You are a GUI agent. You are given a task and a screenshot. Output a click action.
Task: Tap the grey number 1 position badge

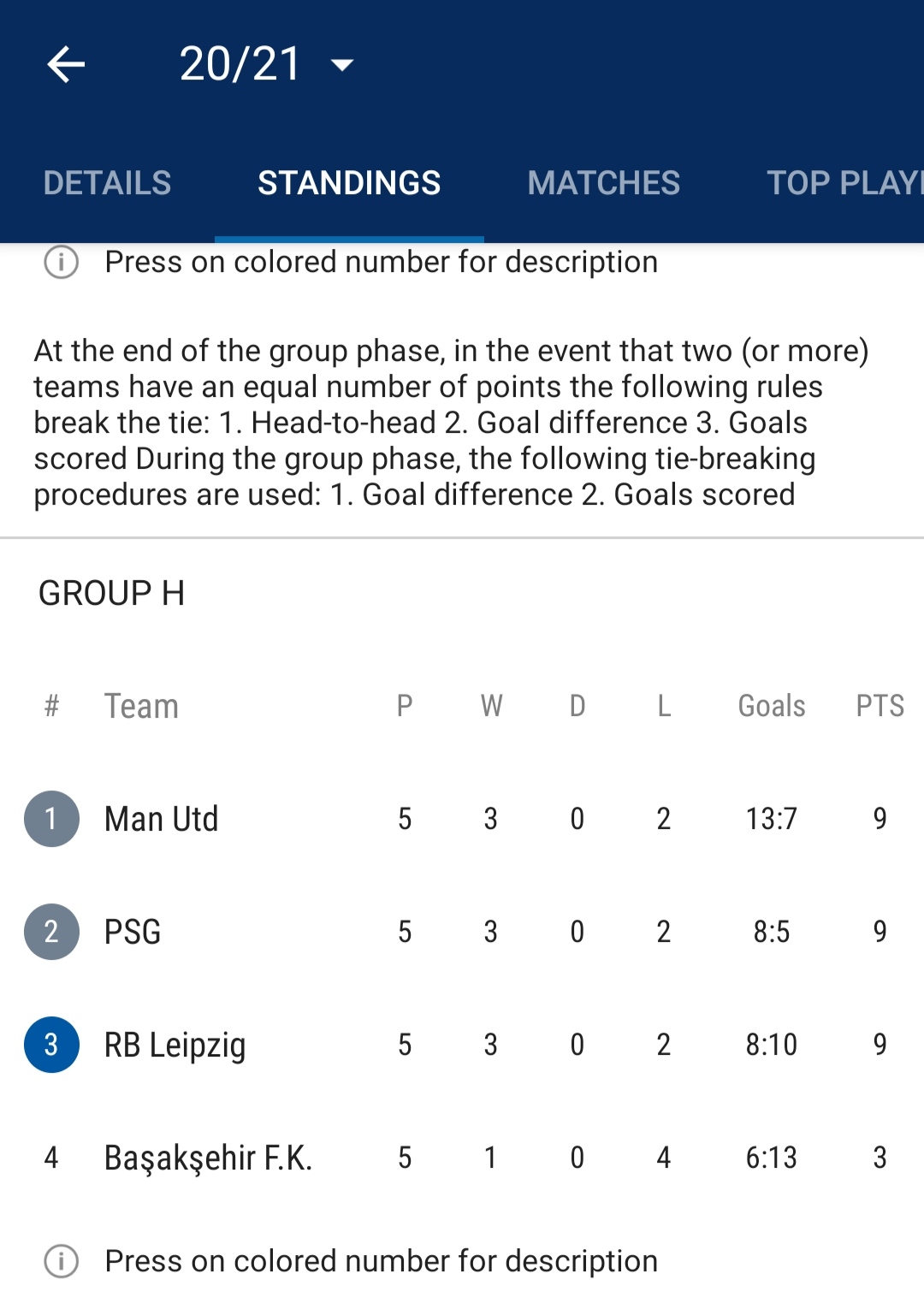pyautogui.click(x=51, y=819)
